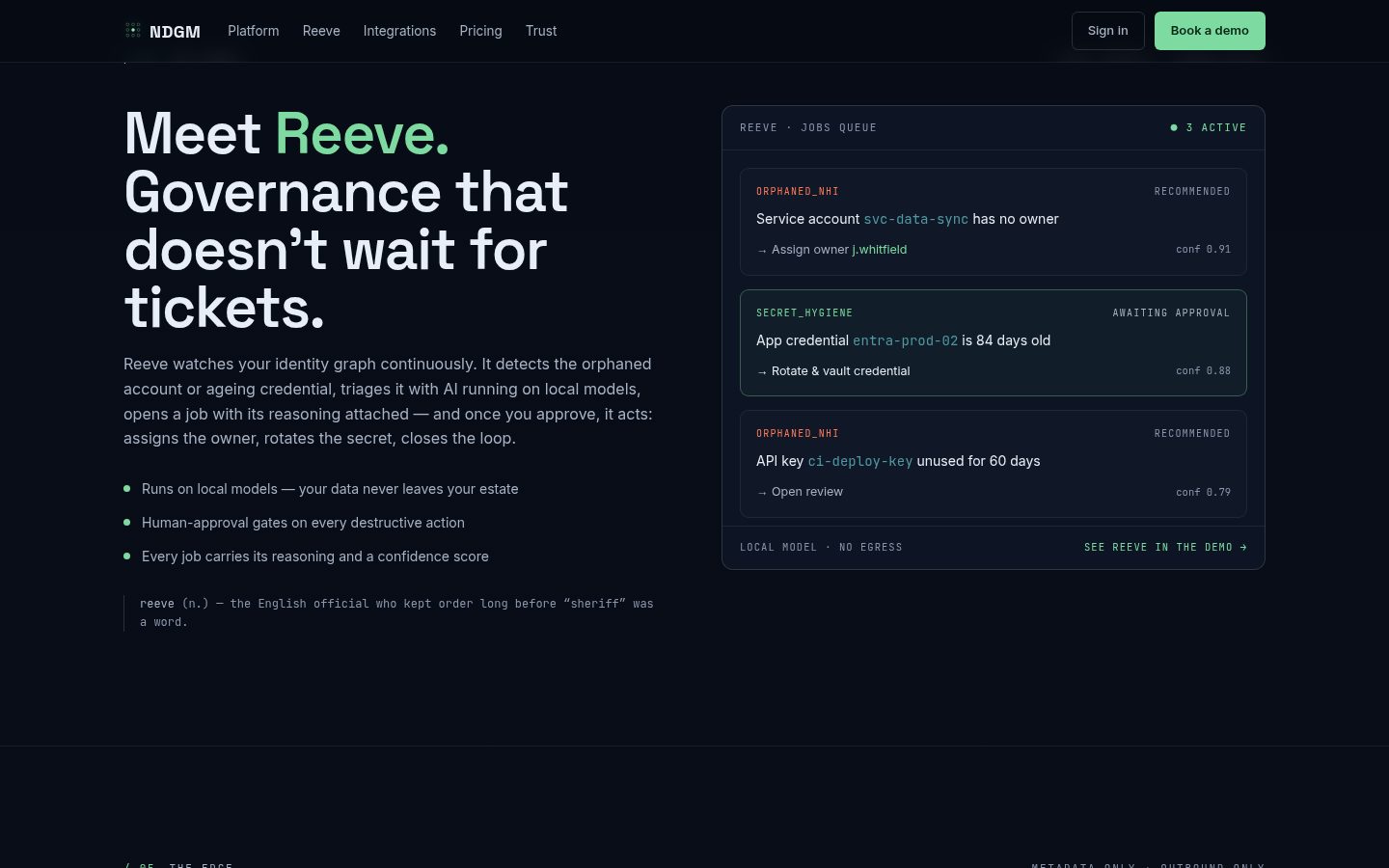
Task: Select the svc-data-sync orphaned account job card
Action: 994,222
